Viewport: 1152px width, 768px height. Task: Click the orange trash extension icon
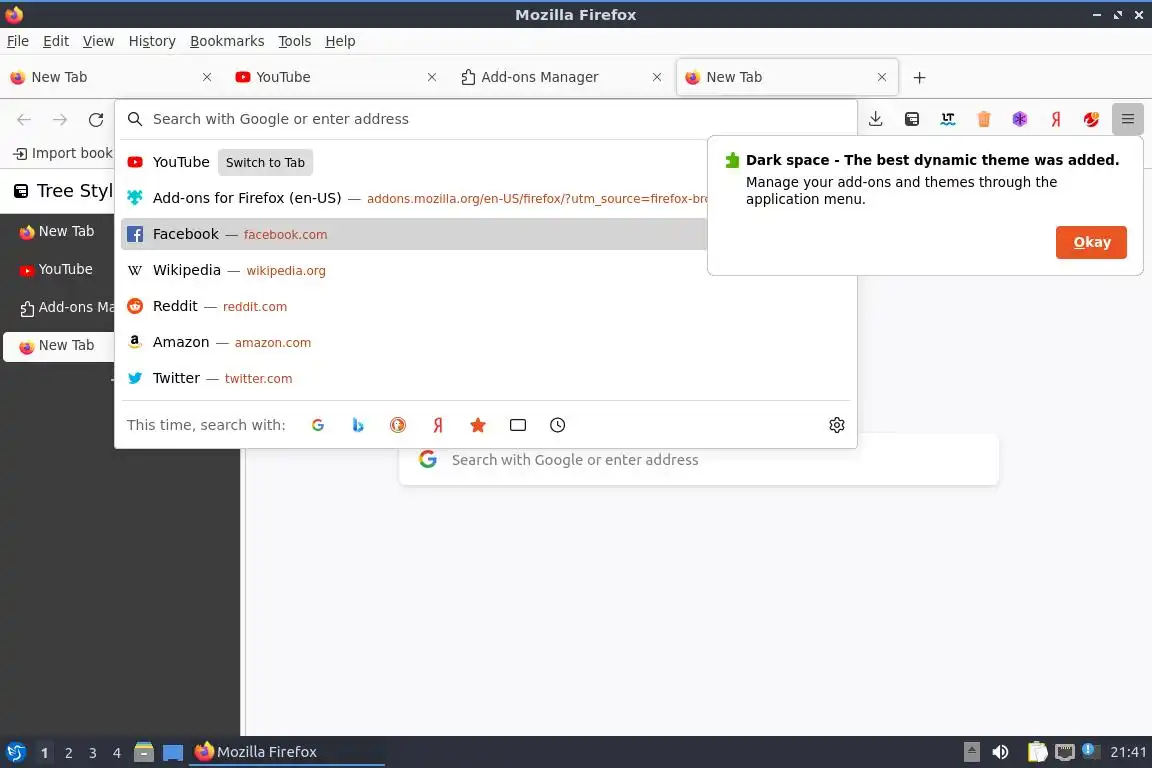coord(984,119)
